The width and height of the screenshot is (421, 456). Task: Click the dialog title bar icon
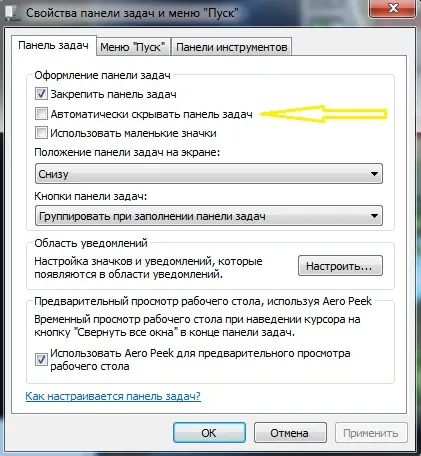[x=11, y=13]
